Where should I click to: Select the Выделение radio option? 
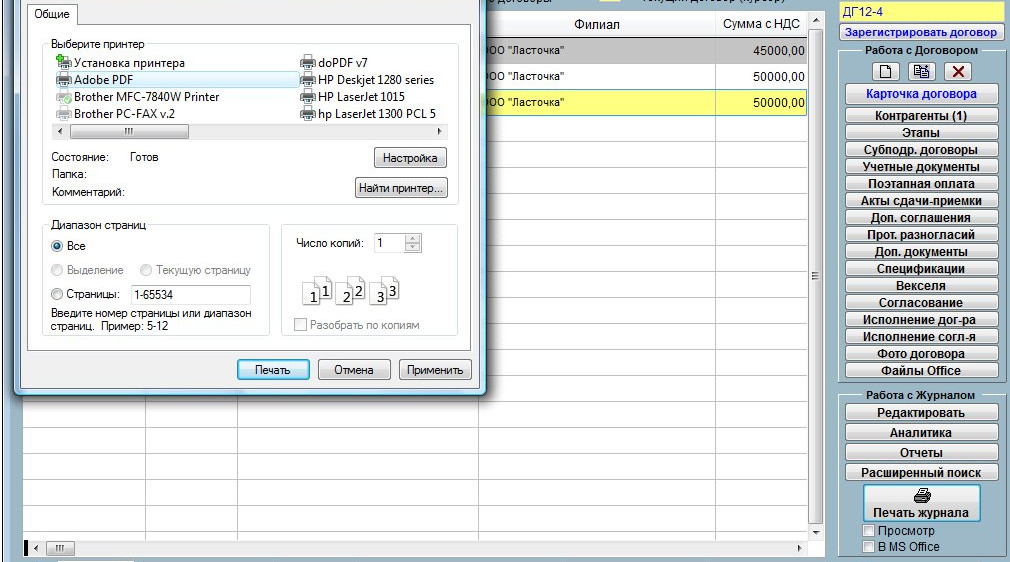[x=57, y=270]
